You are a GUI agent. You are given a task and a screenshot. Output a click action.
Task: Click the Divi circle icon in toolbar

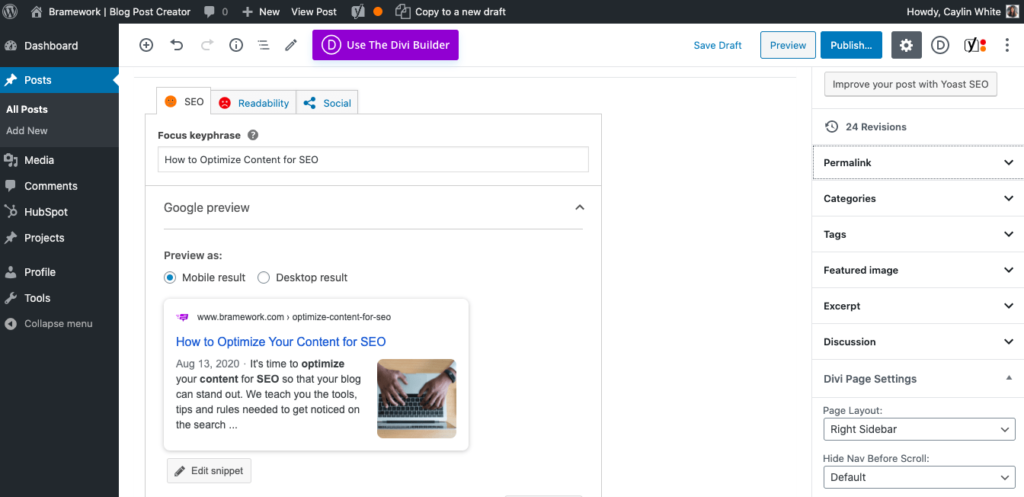(940, 45)
